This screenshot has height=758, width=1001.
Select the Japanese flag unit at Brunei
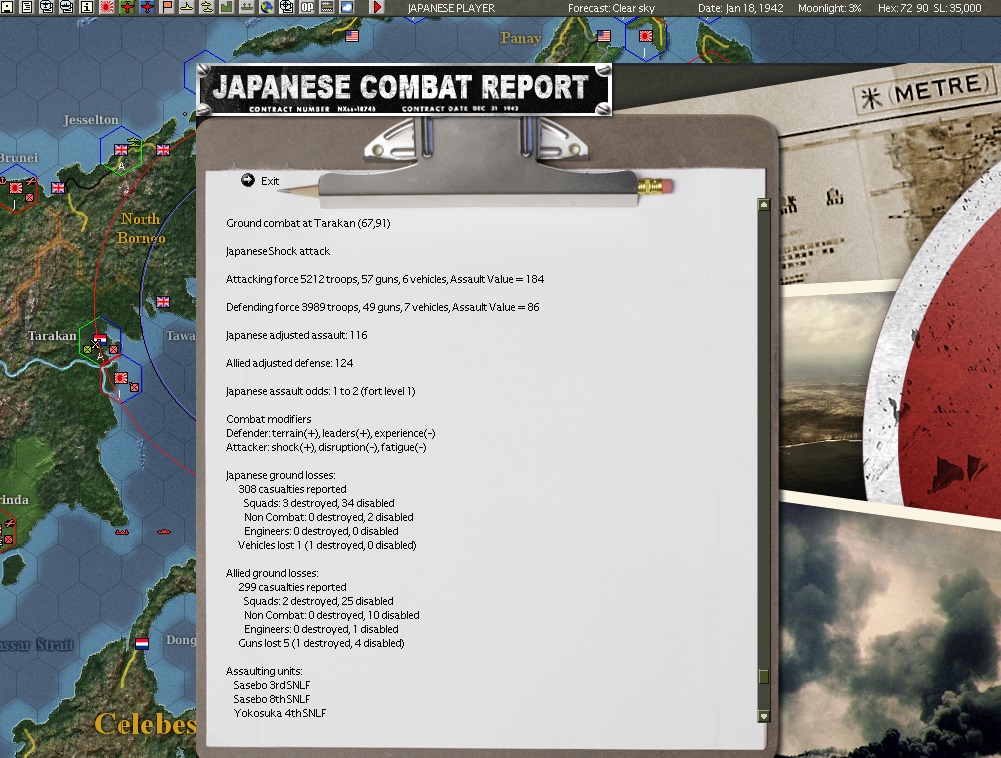(16, 188)
